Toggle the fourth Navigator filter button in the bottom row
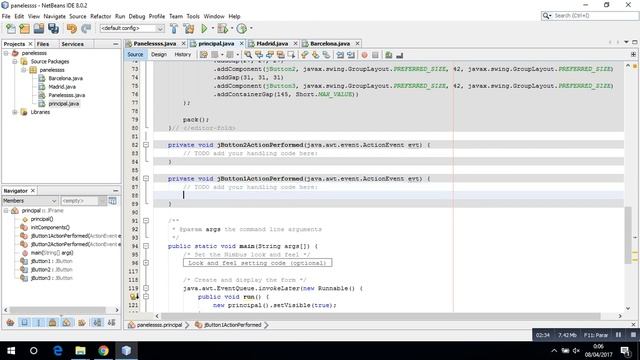Screen dimensions: 640x360 point(53,323)
